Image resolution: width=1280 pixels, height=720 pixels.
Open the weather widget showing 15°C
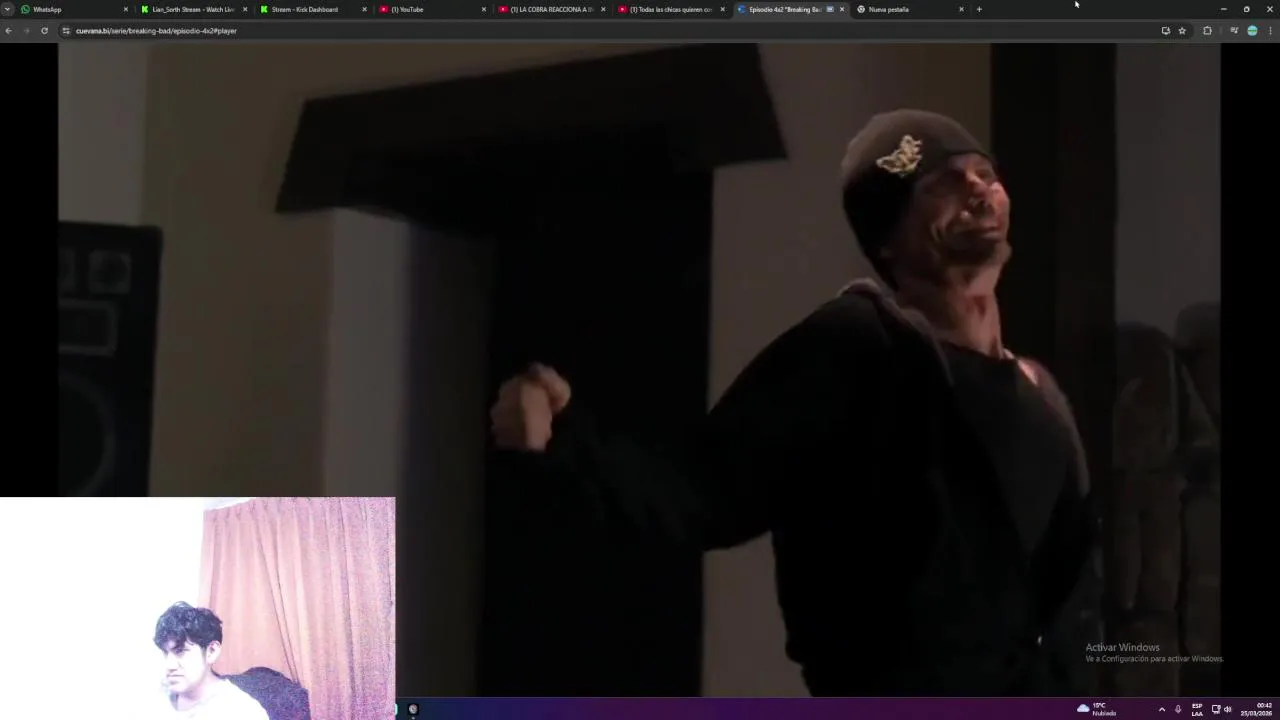[1096, 709]
